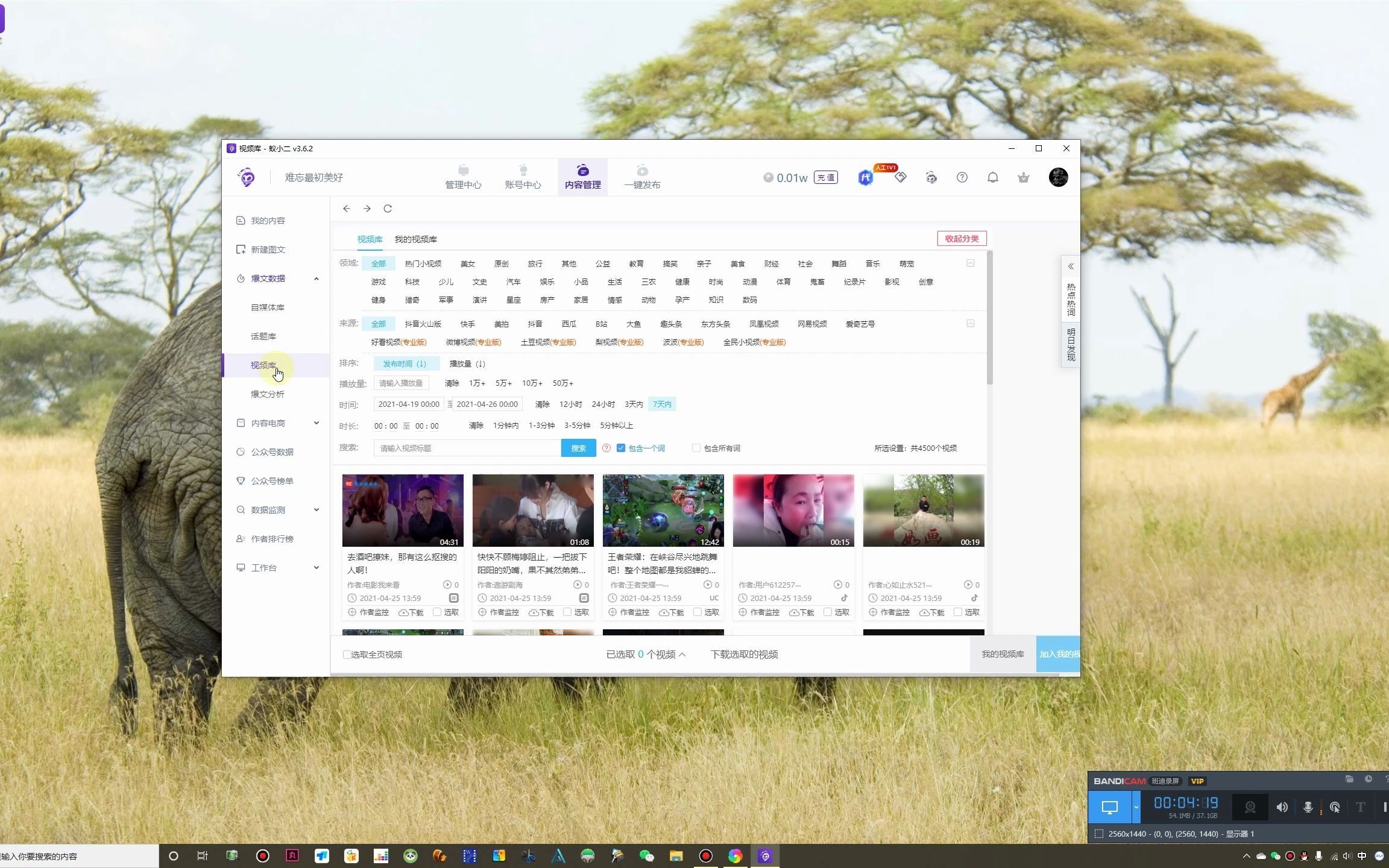
Task: Click the VIP crown icon
Action: (x=1023, y=177)
